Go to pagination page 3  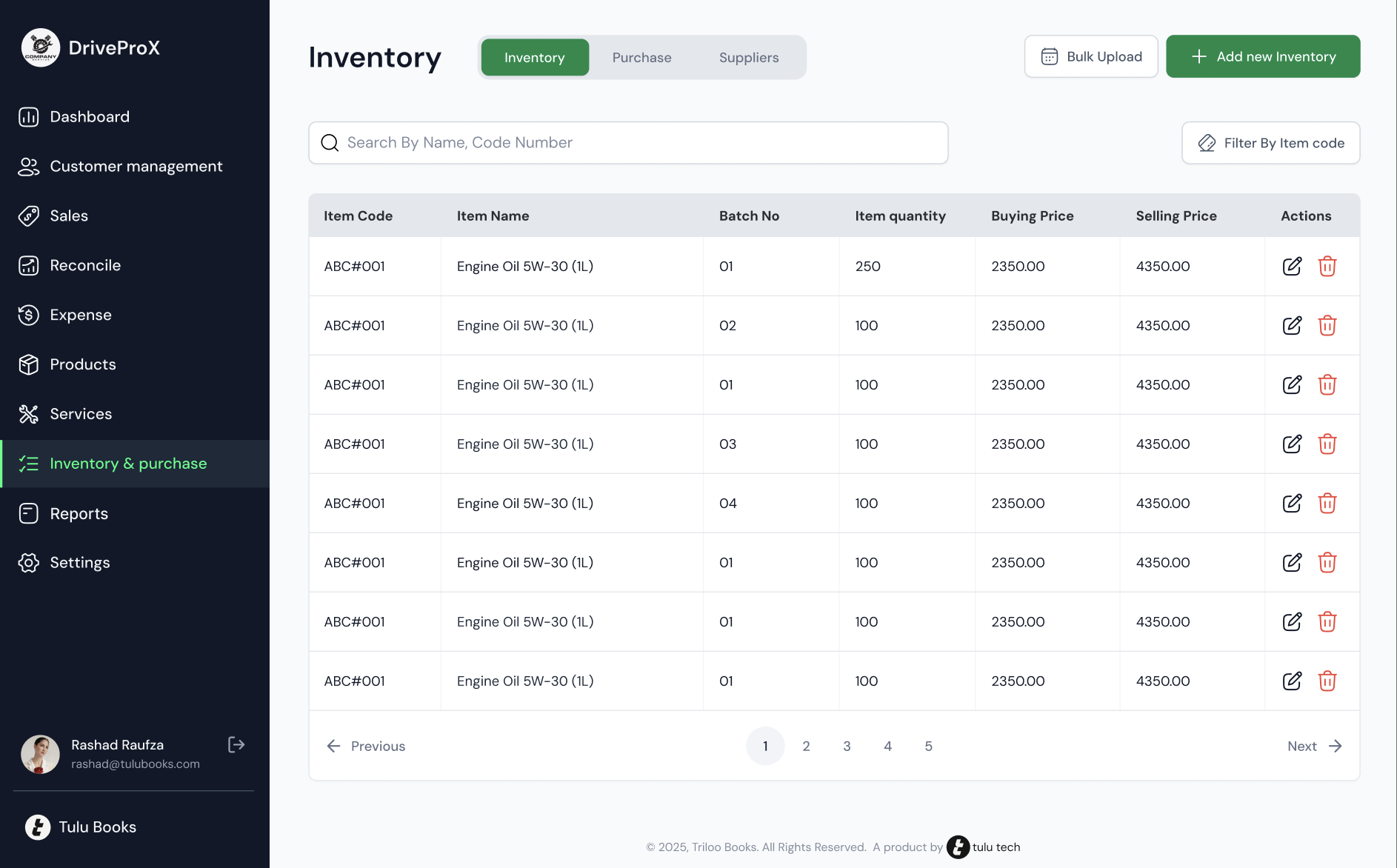(x=847, y=746)
